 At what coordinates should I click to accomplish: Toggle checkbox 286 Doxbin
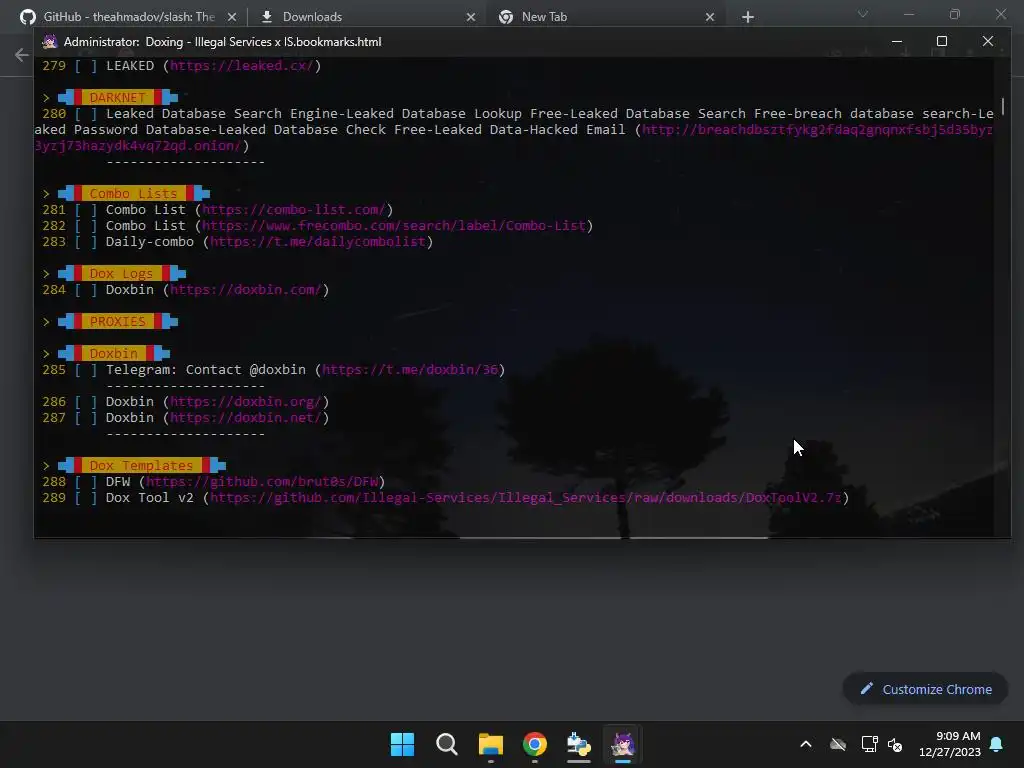pyautogui.click(x=86, y=402)
